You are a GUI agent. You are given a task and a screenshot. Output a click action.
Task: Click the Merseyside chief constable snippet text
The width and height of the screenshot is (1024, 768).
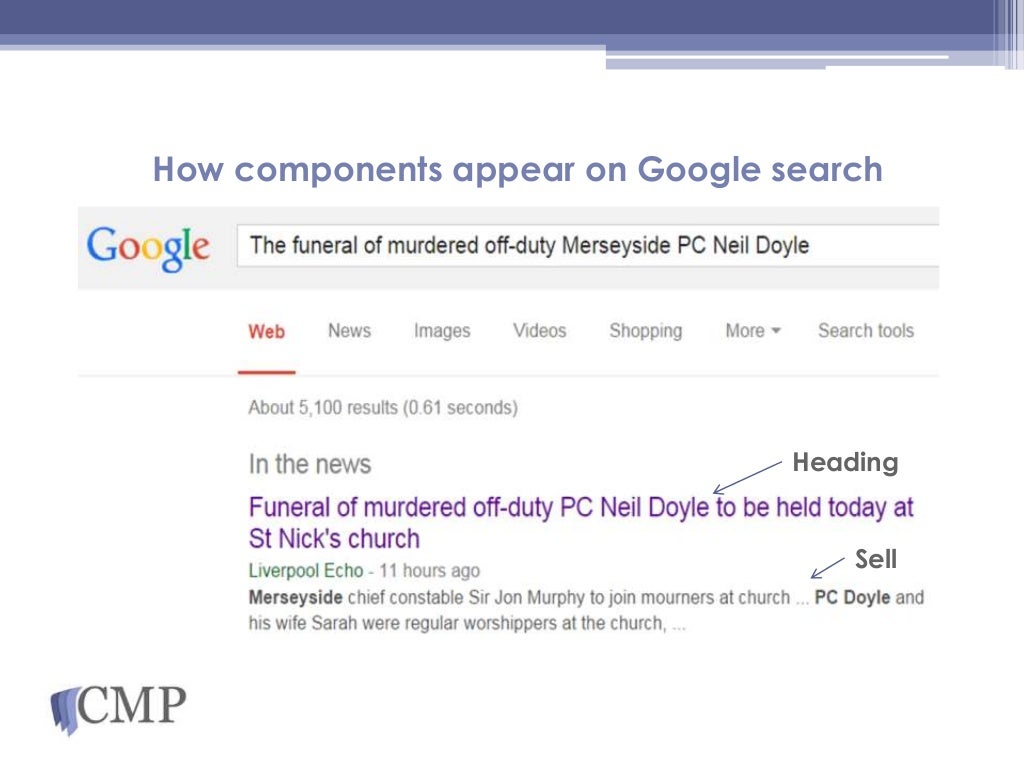point(586,610)
